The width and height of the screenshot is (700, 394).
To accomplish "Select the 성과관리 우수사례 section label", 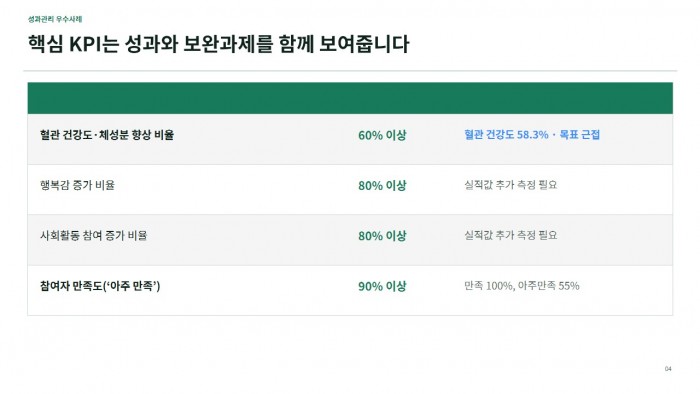I will pyautogui.click(x=55, y=19).
